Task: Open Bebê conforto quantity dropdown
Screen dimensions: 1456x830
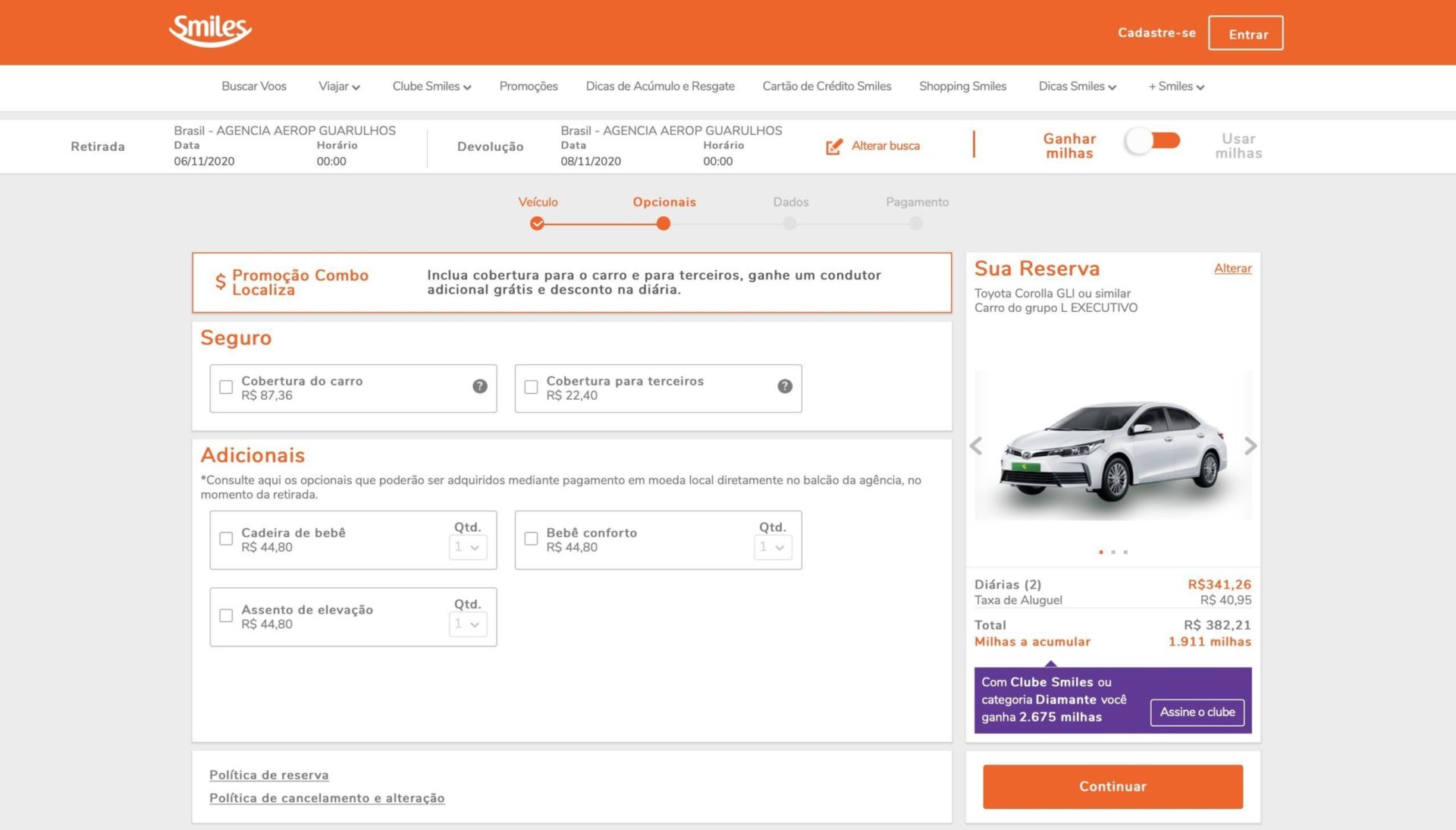Action: click(773, 547)
